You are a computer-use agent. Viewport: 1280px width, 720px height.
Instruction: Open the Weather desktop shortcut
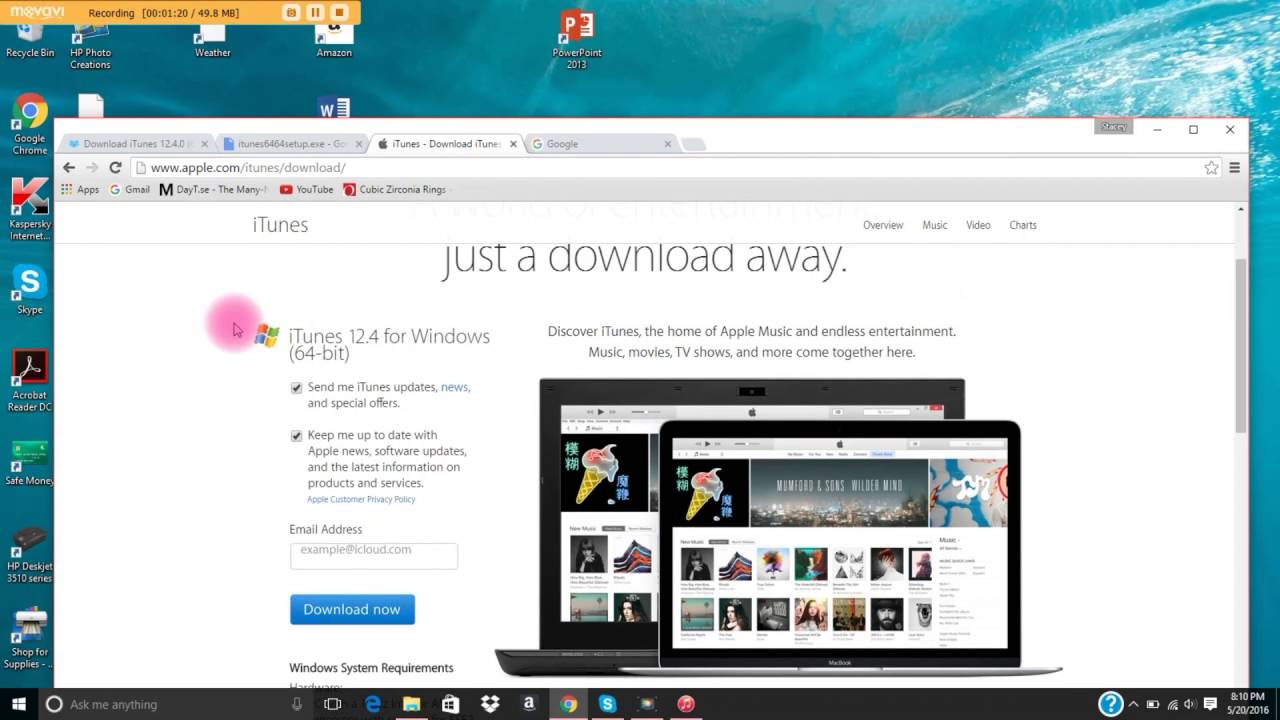coord(212,42)
